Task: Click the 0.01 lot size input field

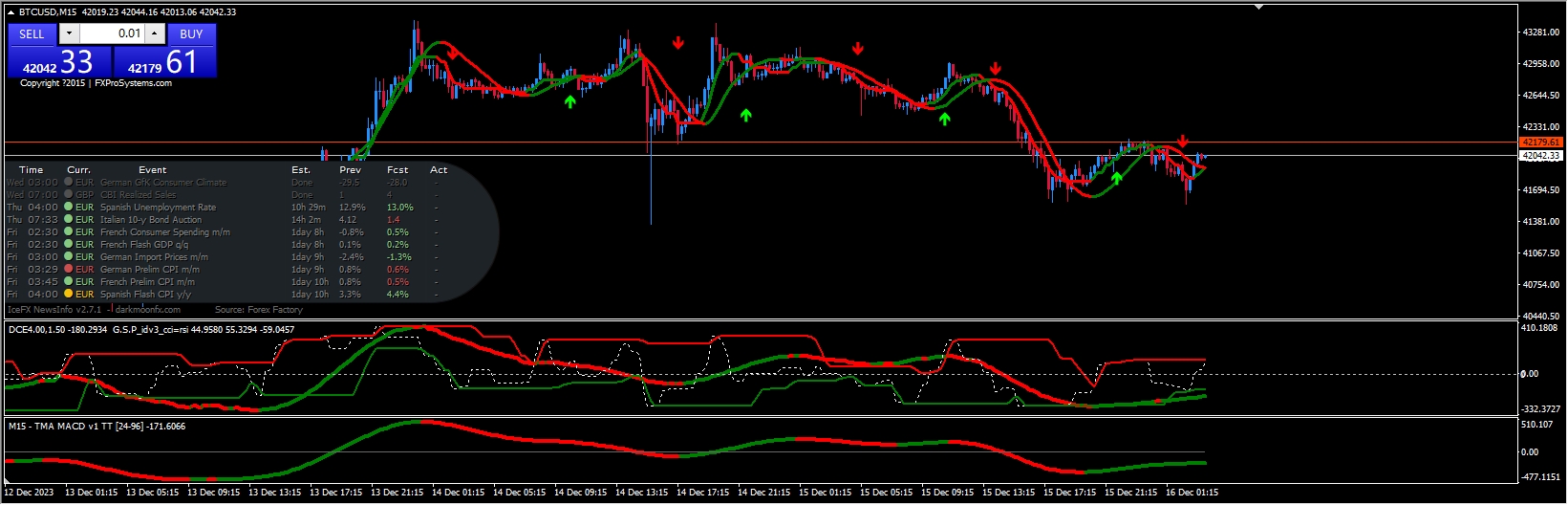Action: (111, 33)
